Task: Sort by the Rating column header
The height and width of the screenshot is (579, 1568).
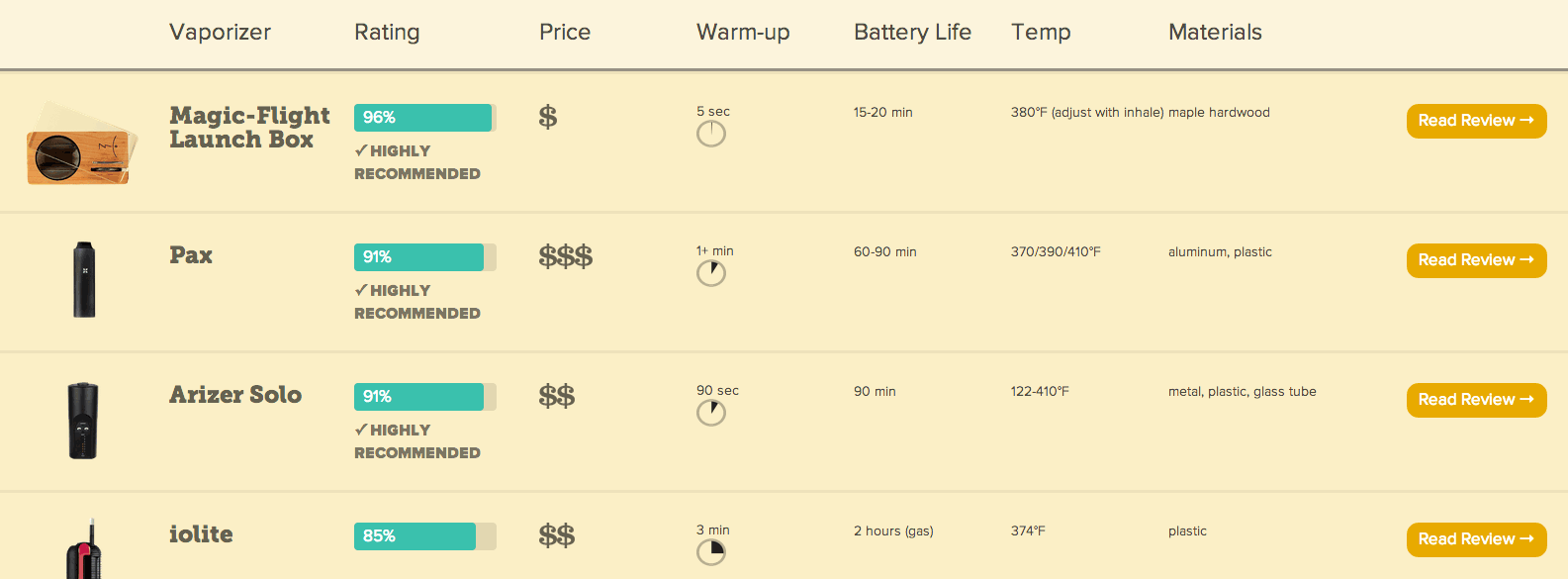Action: point(387,33)
